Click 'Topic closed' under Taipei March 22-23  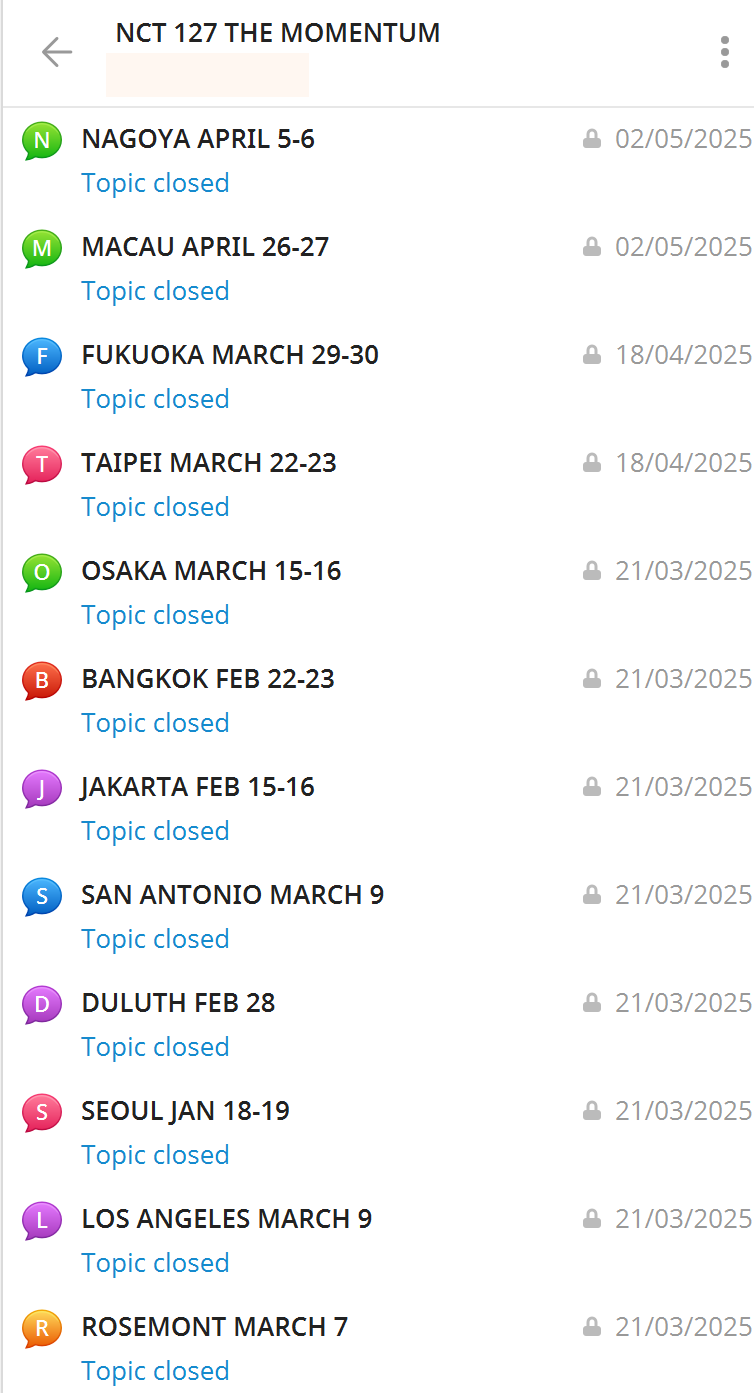155,507
